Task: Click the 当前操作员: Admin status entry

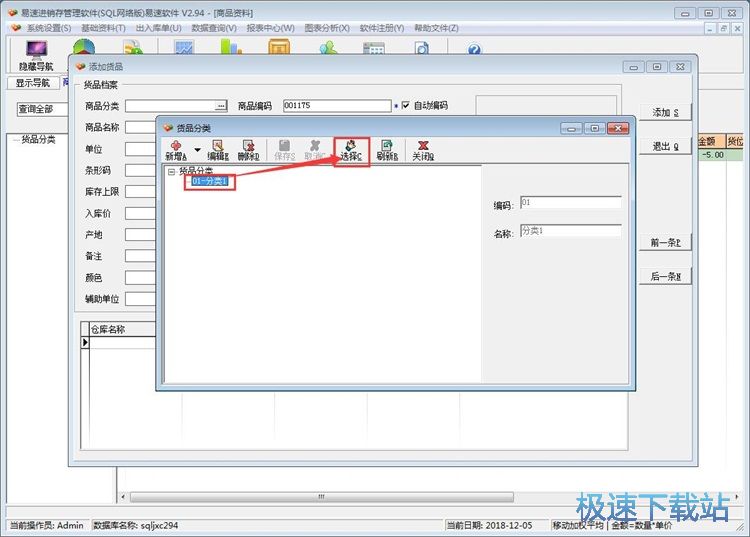Action: (x=46, y=525)
